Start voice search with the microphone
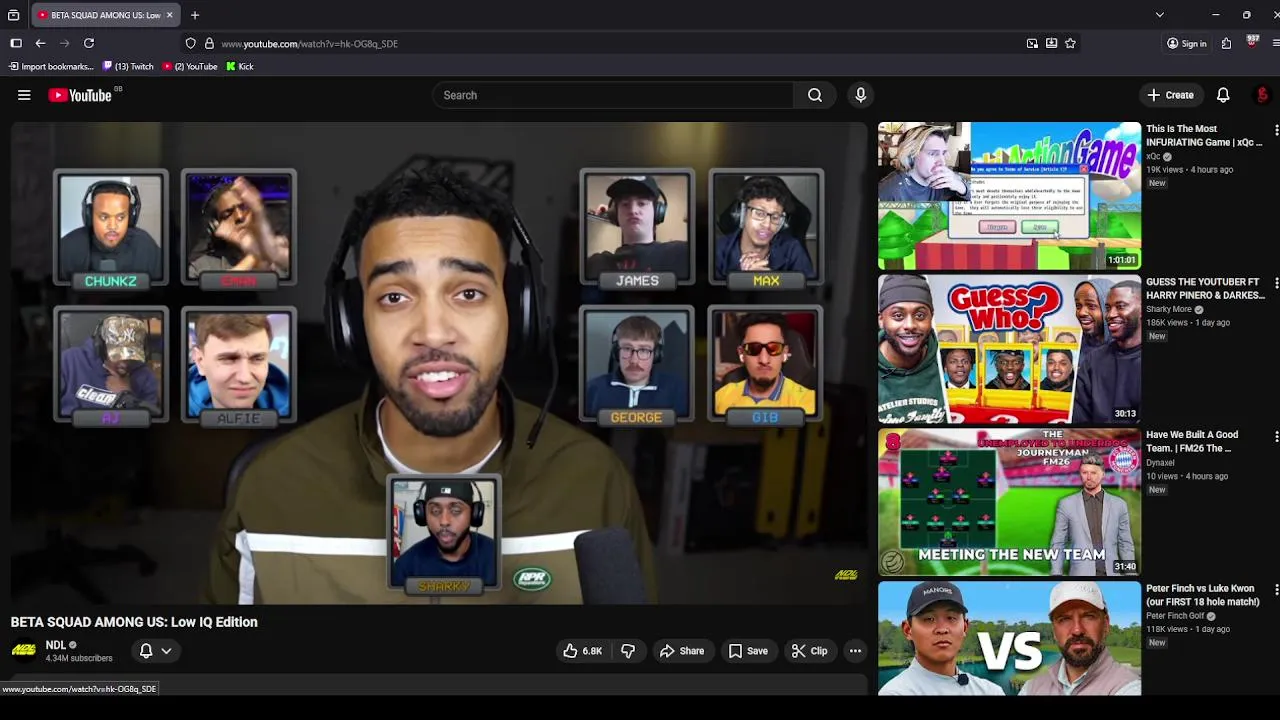The height and width of the screenshot is (720, 1280). [860, 95]
